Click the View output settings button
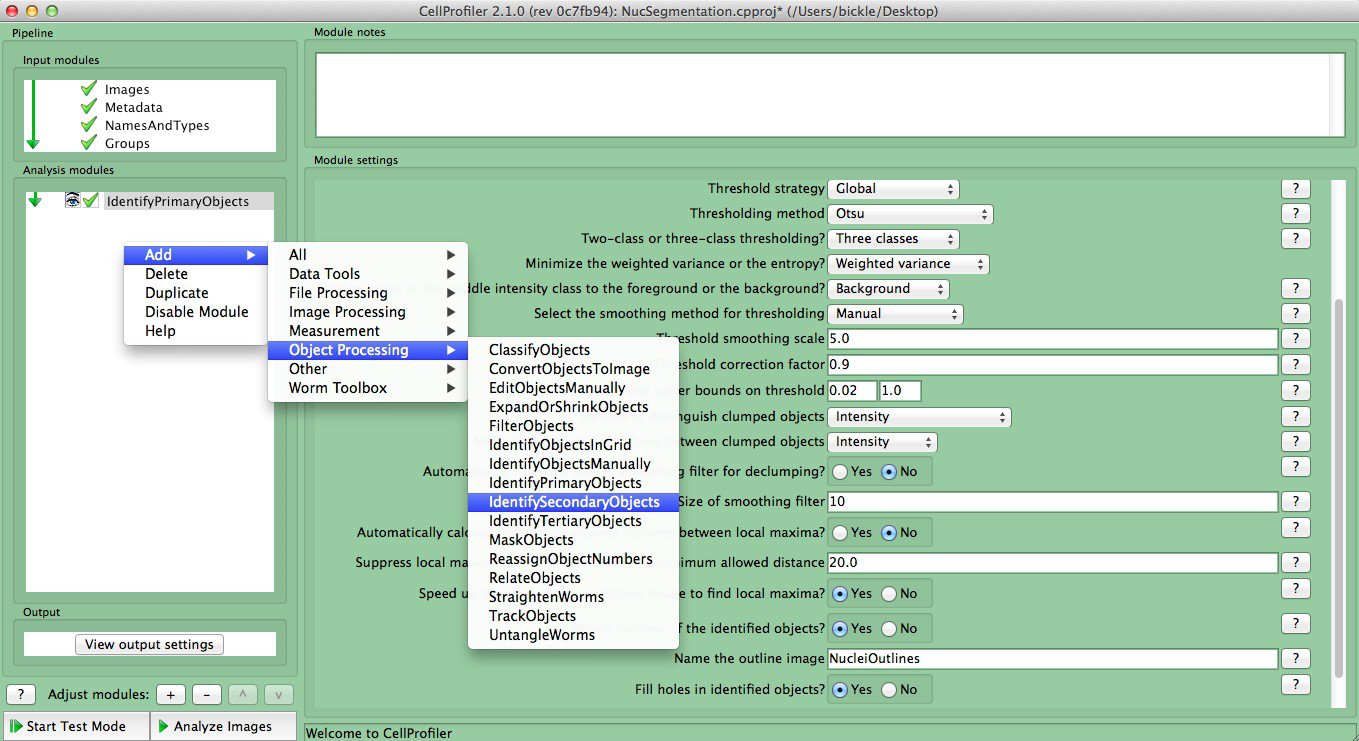The width and height of the screenshot is (1359, 741). pyautogui.click(x=149, y=644)
